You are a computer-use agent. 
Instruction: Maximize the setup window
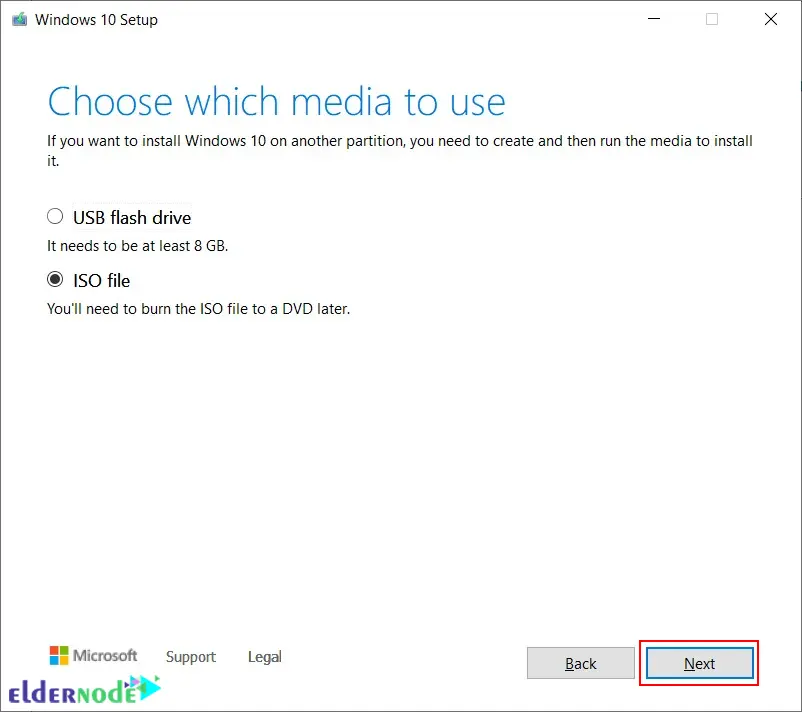(712, 19)
